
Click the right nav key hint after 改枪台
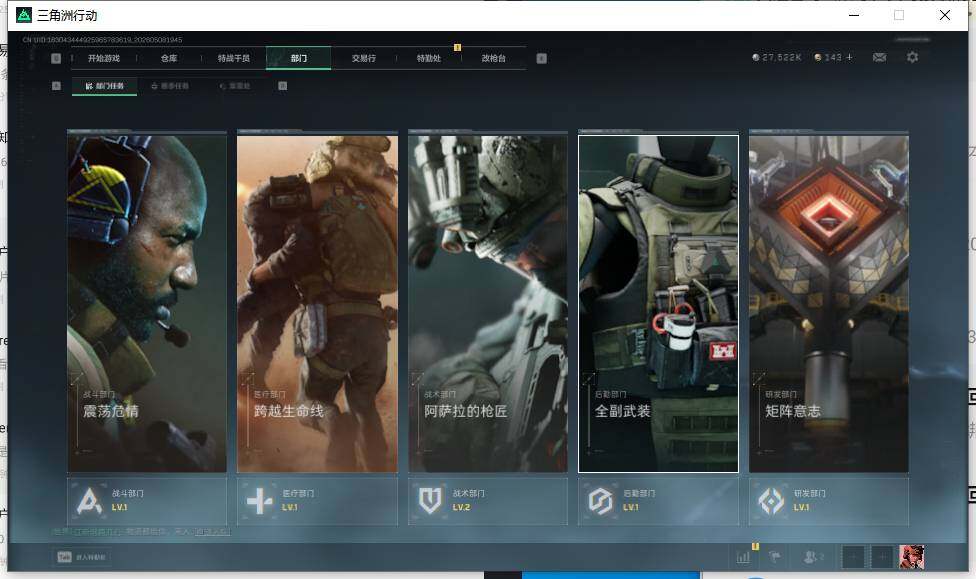coord(542,58)
